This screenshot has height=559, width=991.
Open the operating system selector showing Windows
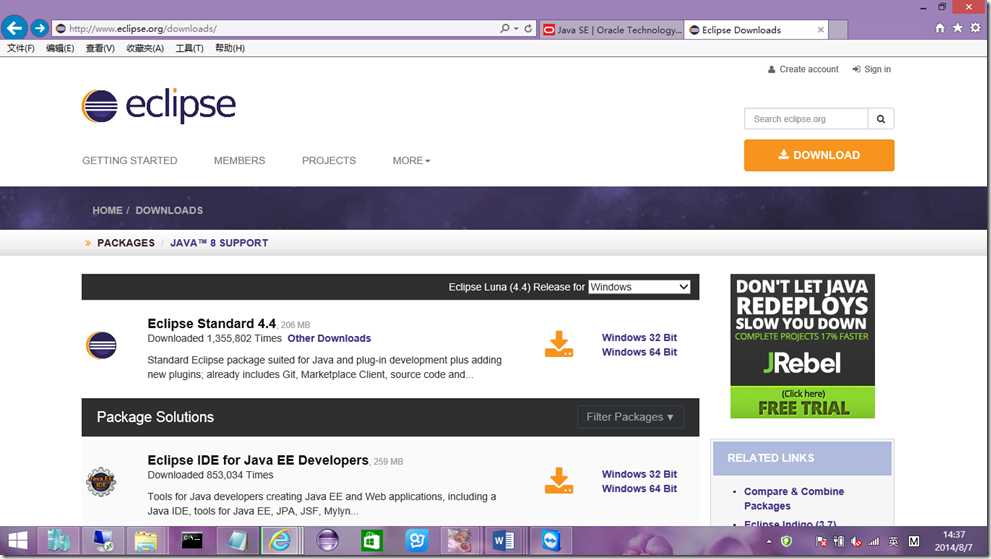[x=639, y=287]
